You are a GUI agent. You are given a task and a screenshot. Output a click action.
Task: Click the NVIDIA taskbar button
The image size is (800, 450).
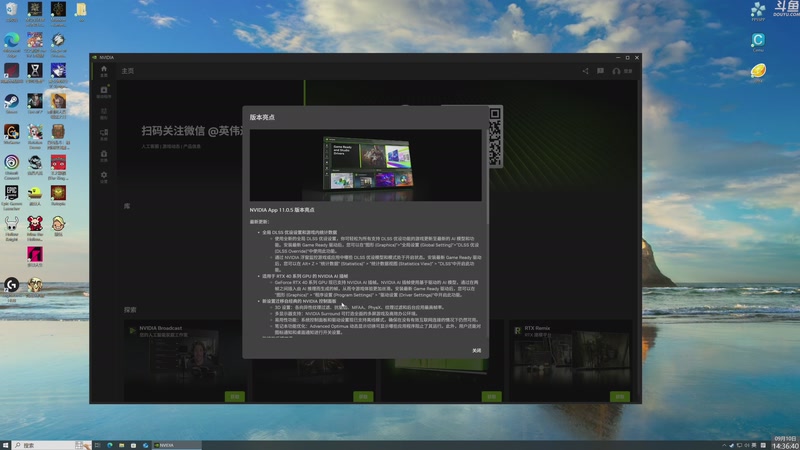pyautogui.click(x=177, y=445)
